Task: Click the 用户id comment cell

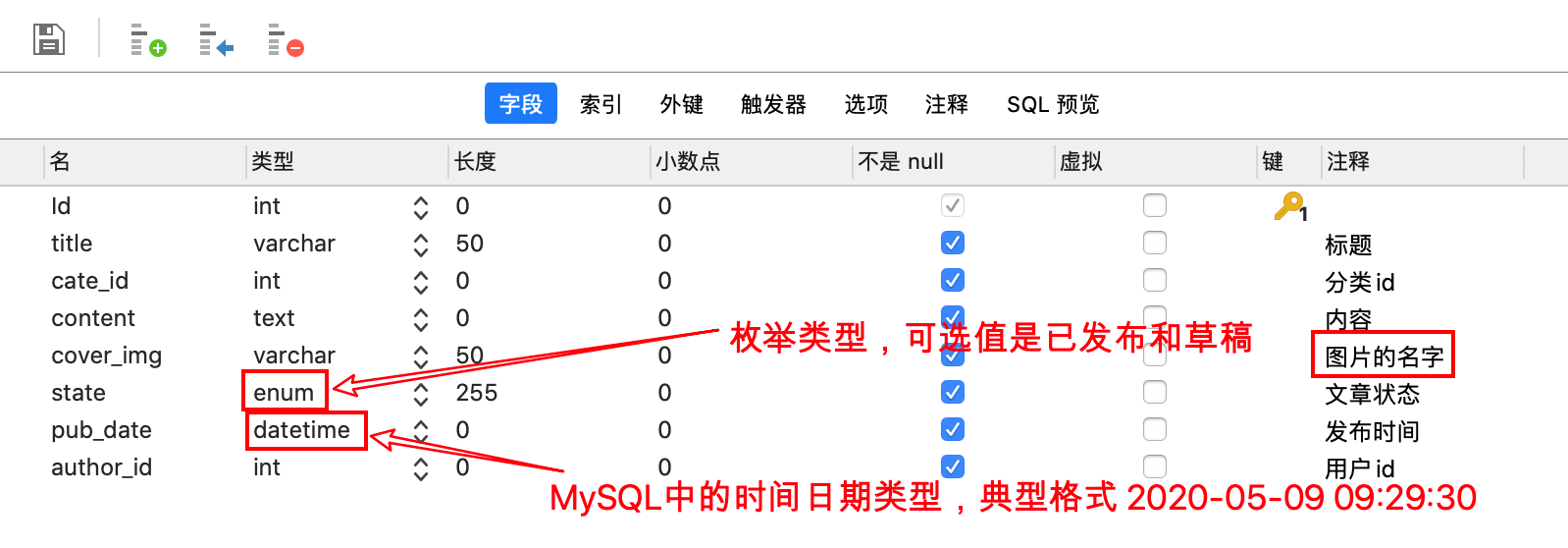Action: point(1360,468)
